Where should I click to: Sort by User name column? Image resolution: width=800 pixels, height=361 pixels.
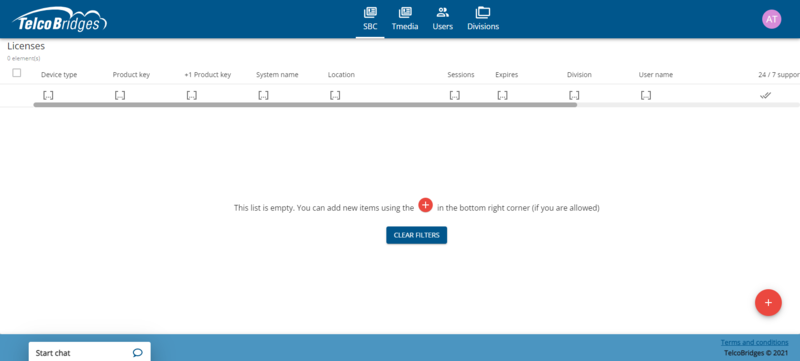[x=656, y=74]
